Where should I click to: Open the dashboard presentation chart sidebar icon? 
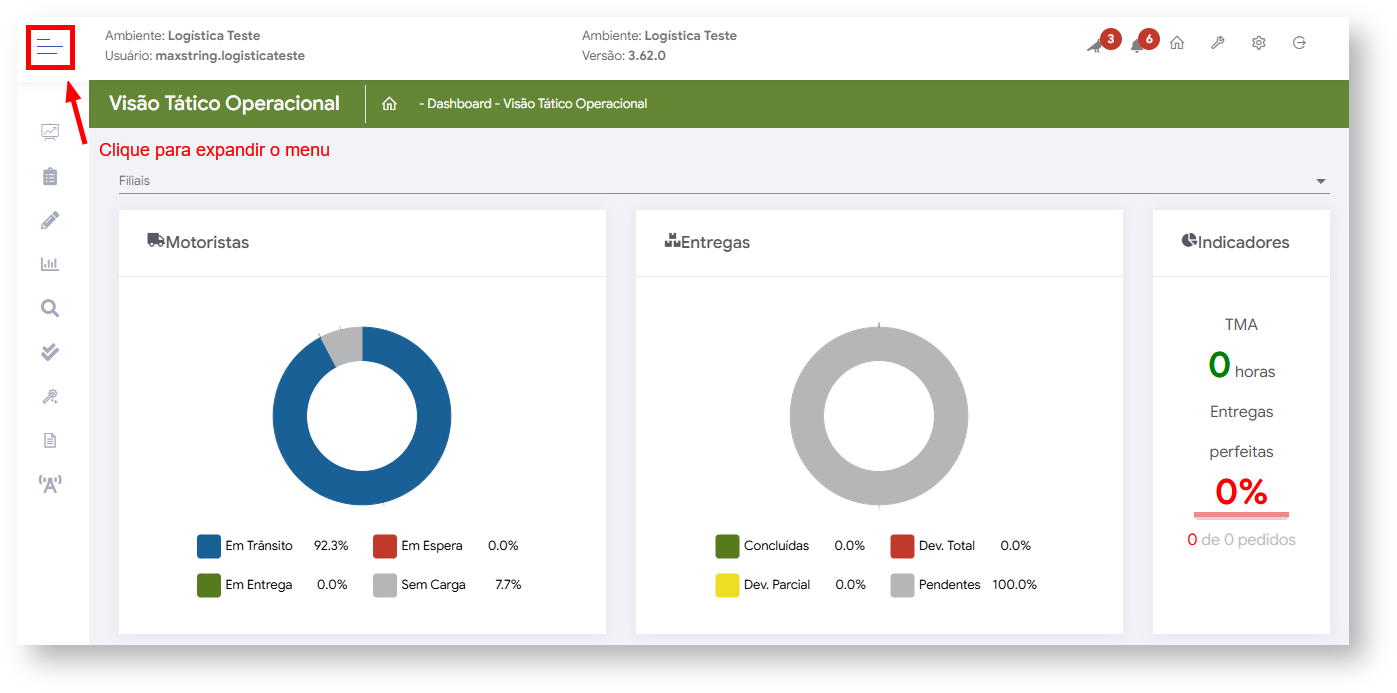pyautogui.click(x=50, y=132)
